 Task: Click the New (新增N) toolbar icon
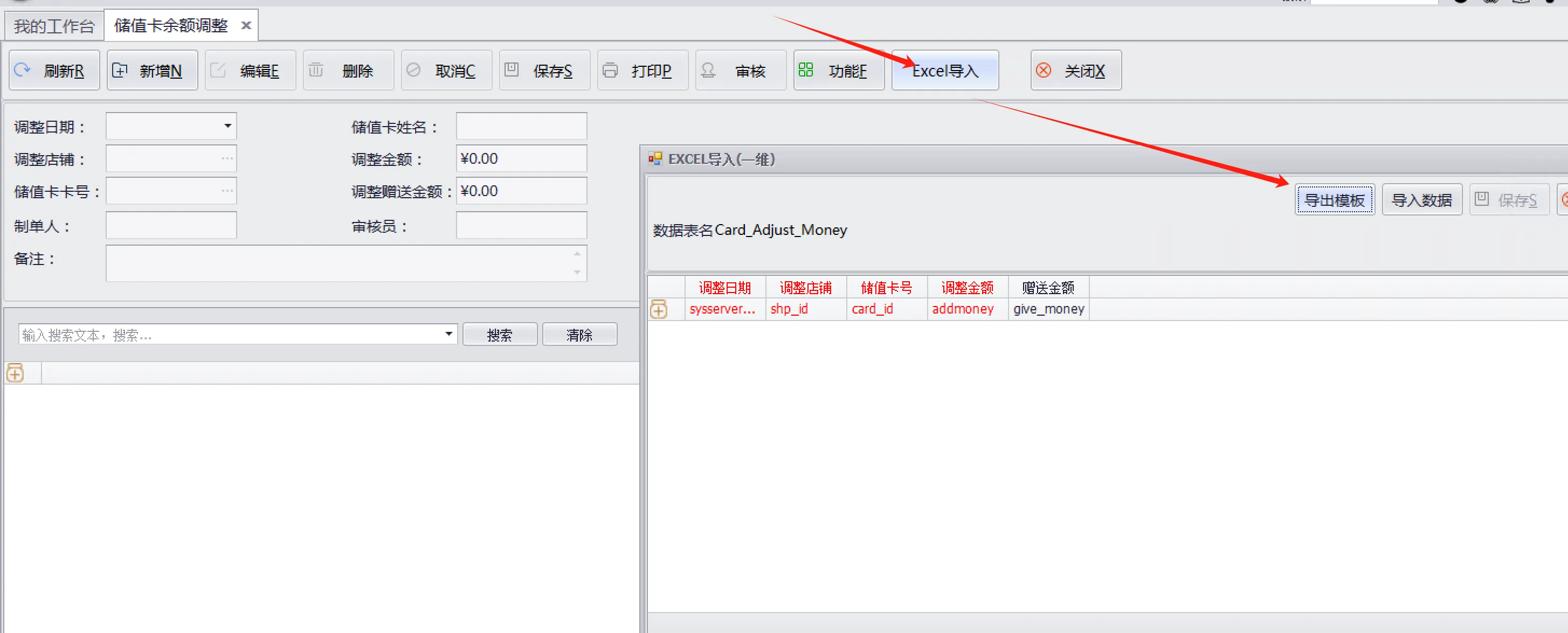tap(120, 70)
